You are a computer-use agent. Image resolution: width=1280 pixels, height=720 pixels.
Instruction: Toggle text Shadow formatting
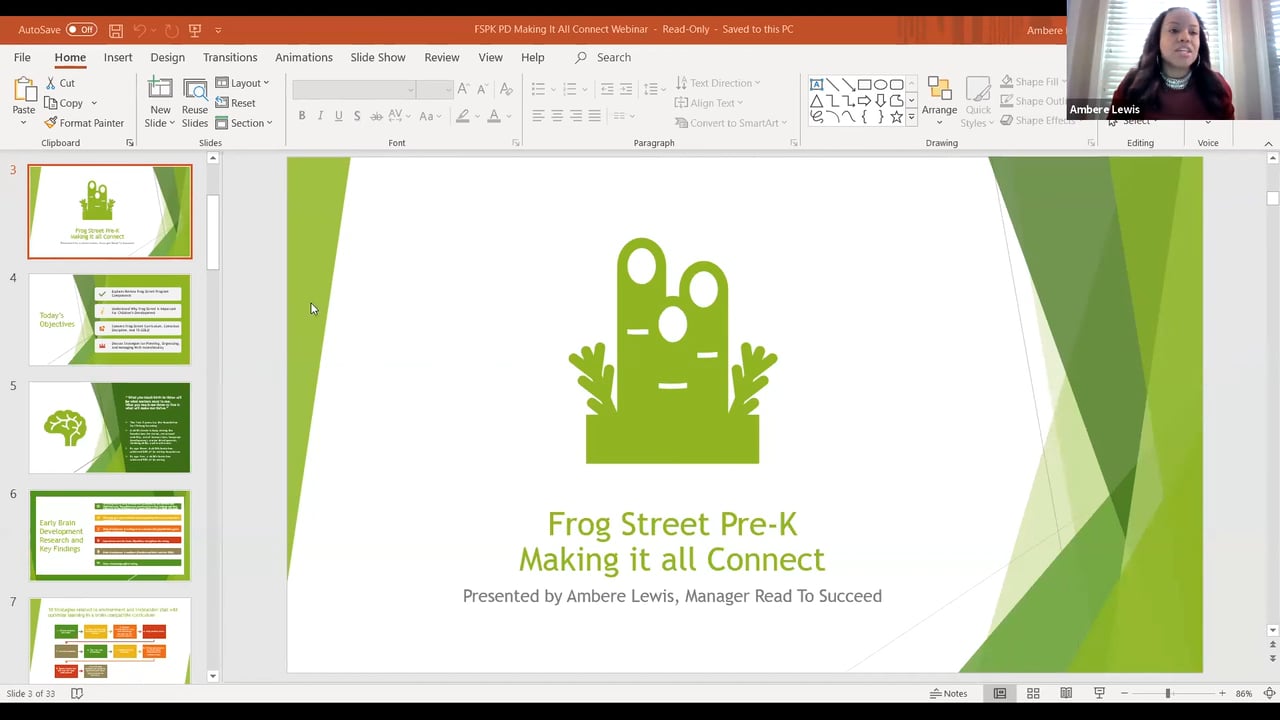pos(357,116)
